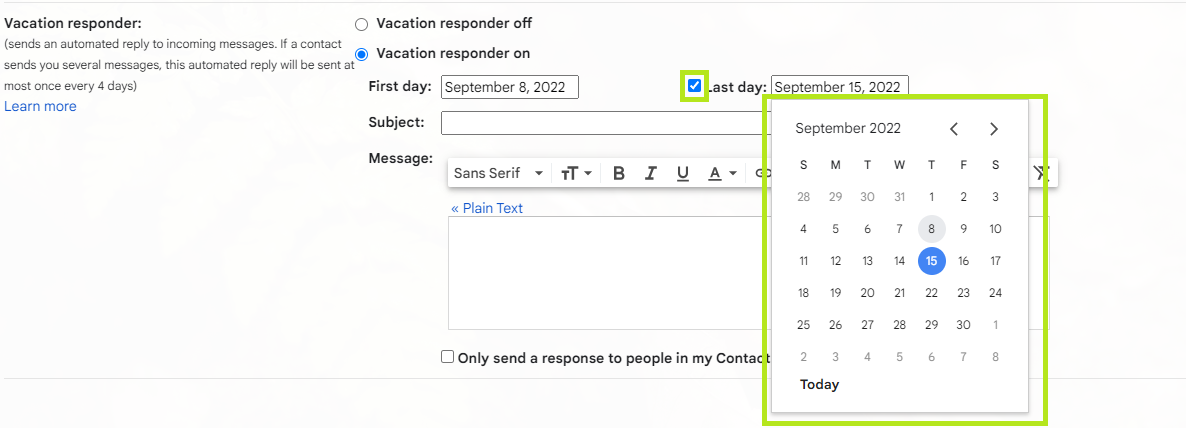Open the Sans Serif font dropdown
The height and width of the screenshot is (428, 1186).
(498, 173)
